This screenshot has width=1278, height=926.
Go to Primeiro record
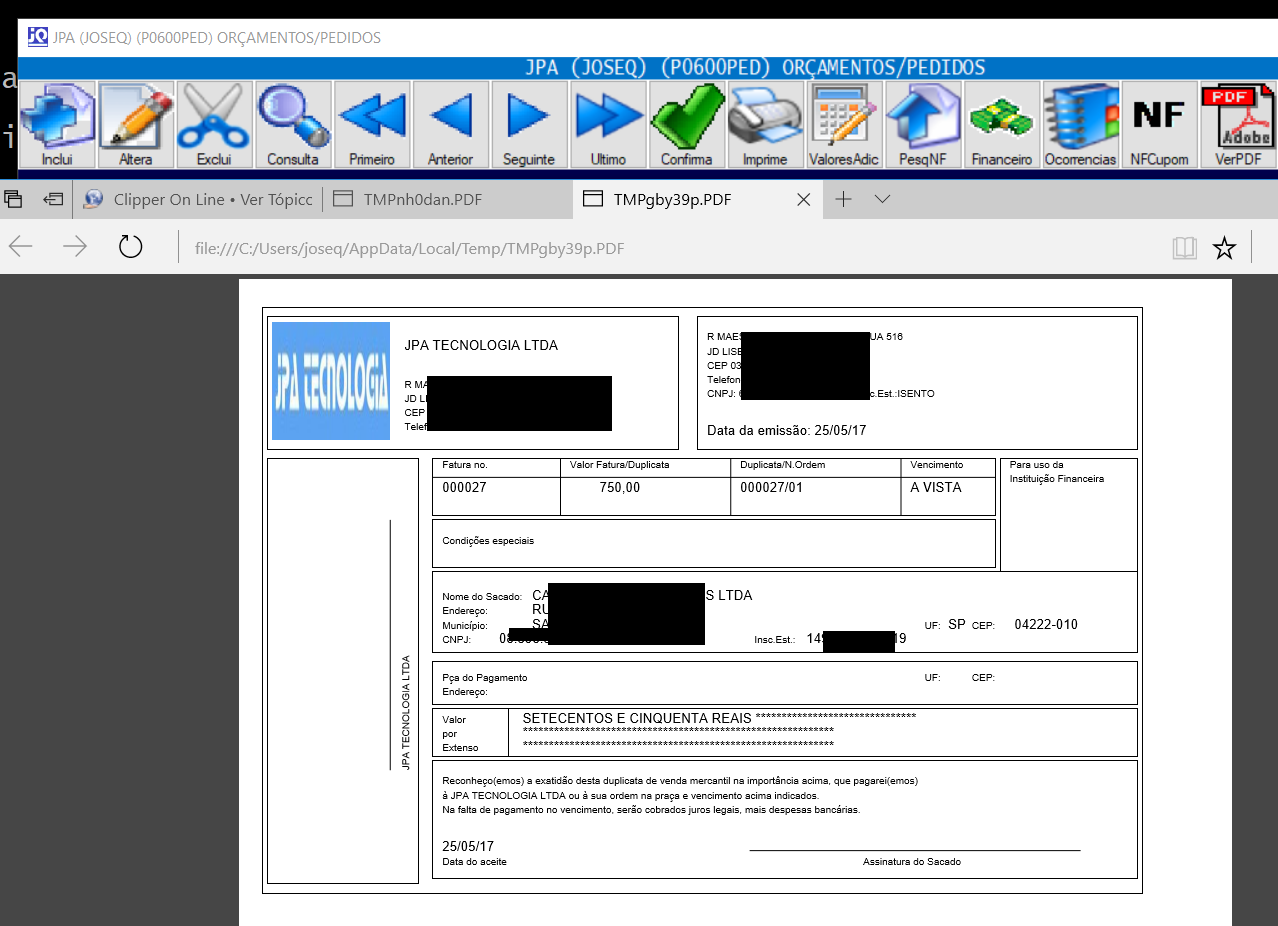[372, 124]
